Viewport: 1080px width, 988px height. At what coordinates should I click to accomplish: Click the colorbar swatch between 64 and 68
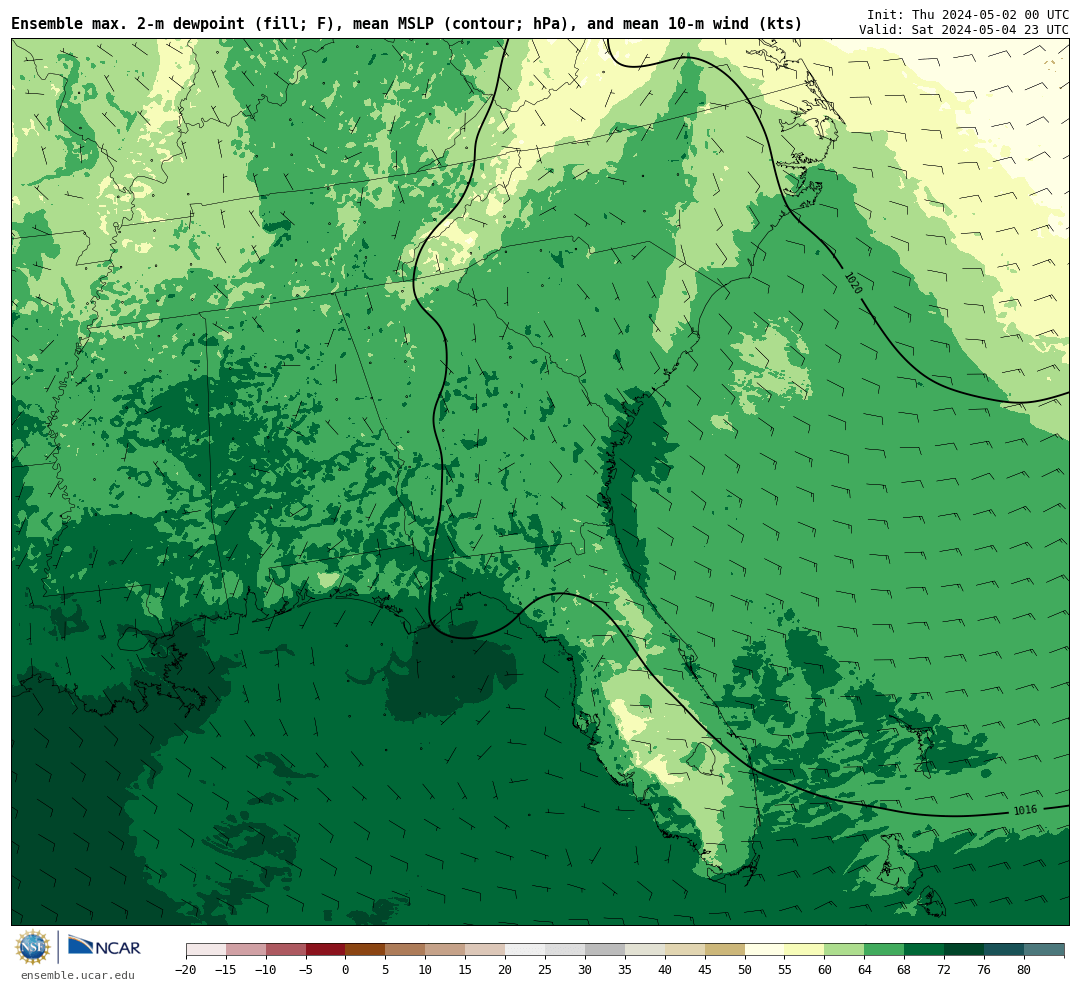click(x=884, y=950)
